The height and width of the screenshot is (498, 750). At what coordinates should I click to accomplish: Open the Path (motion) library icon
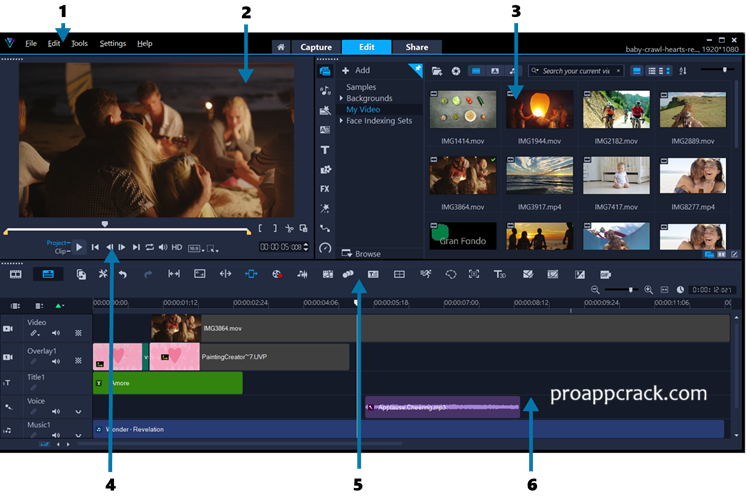(x=325, y=228)
